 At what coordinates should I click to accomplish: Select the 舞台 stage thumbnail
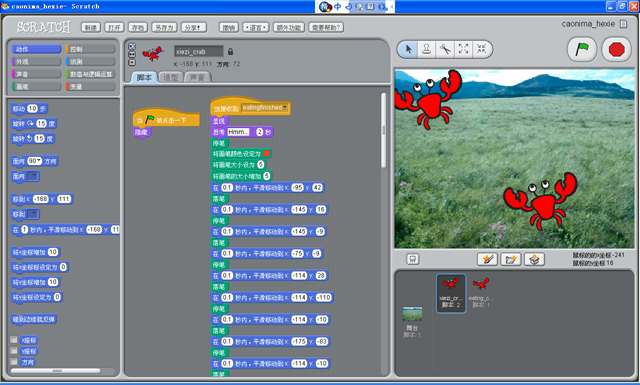(x=412, y=322)
